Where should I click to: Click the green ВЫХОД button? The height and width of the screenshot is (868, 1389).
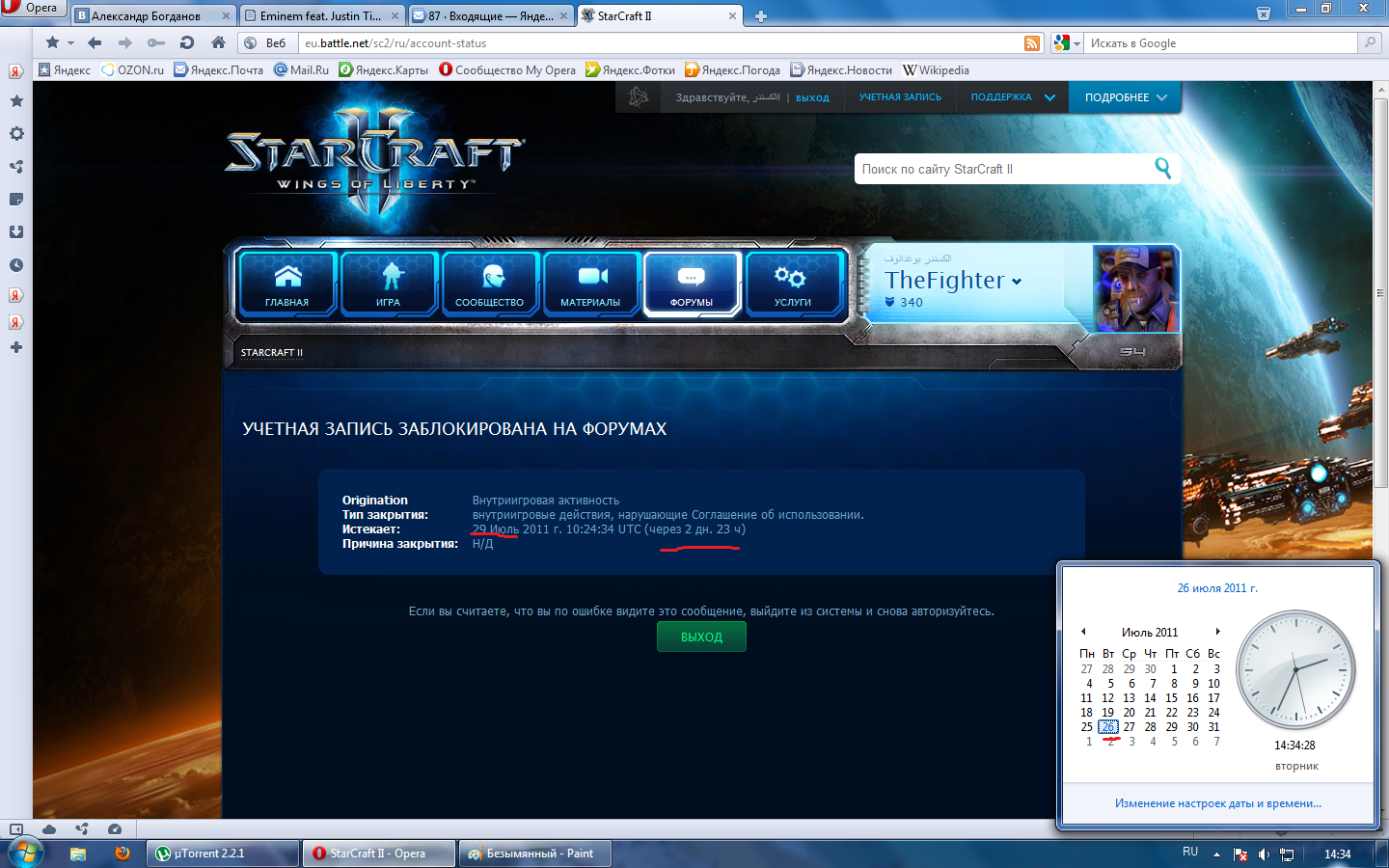coord(701,637)
